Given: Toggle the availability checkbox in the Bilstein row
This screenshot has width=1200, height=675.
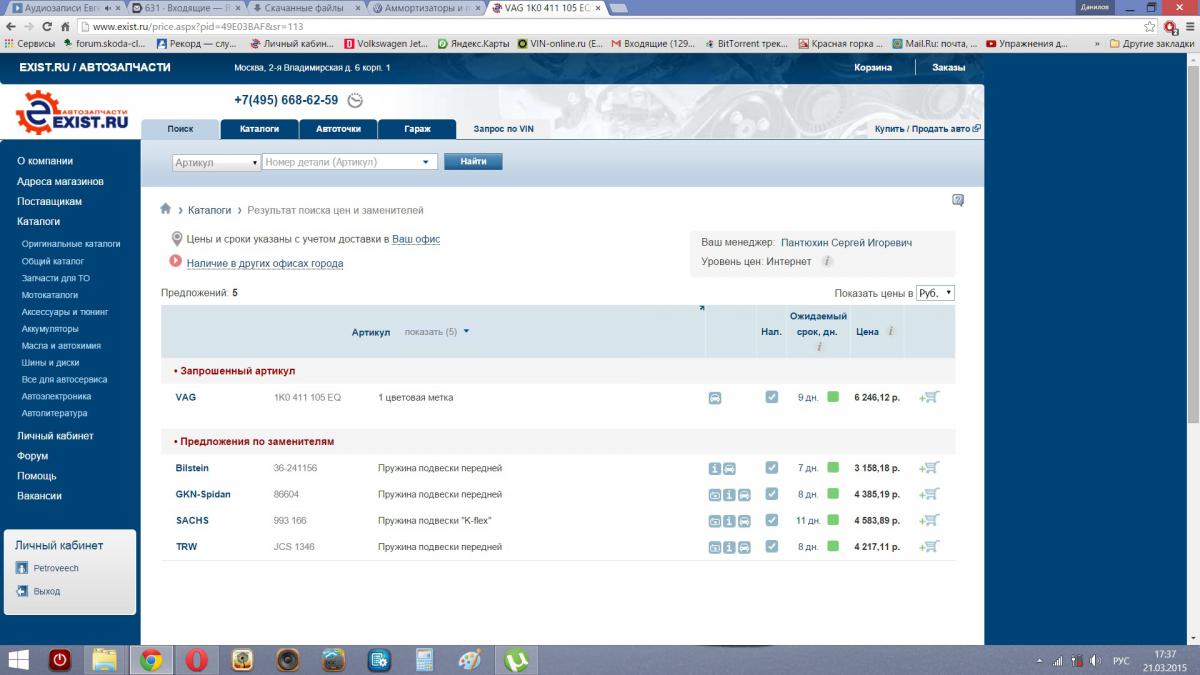Looking at the screenshot, I should tap(771, 468).
